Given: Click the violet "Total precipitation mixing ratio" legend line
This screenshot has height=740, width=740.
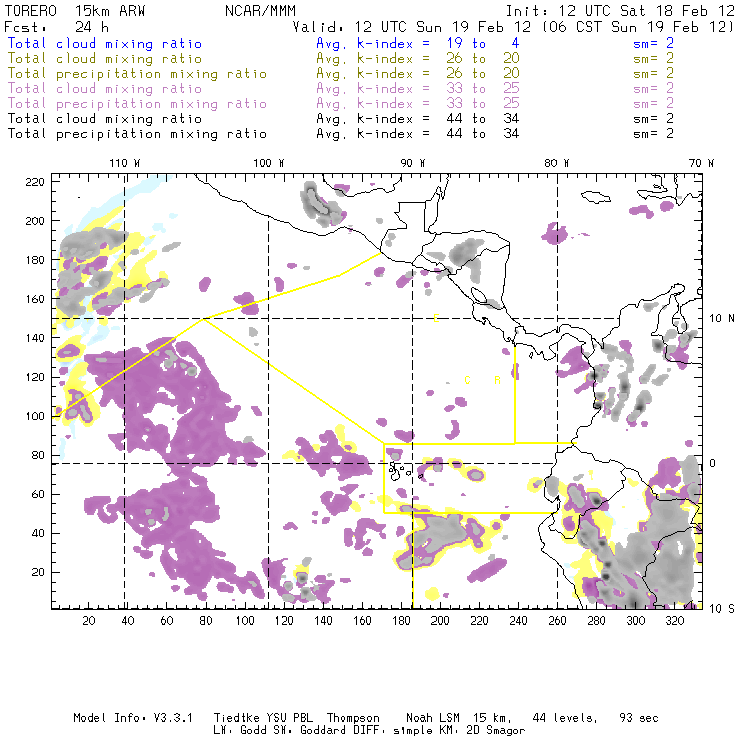Looking at the screenshot, I should [137, 104].
